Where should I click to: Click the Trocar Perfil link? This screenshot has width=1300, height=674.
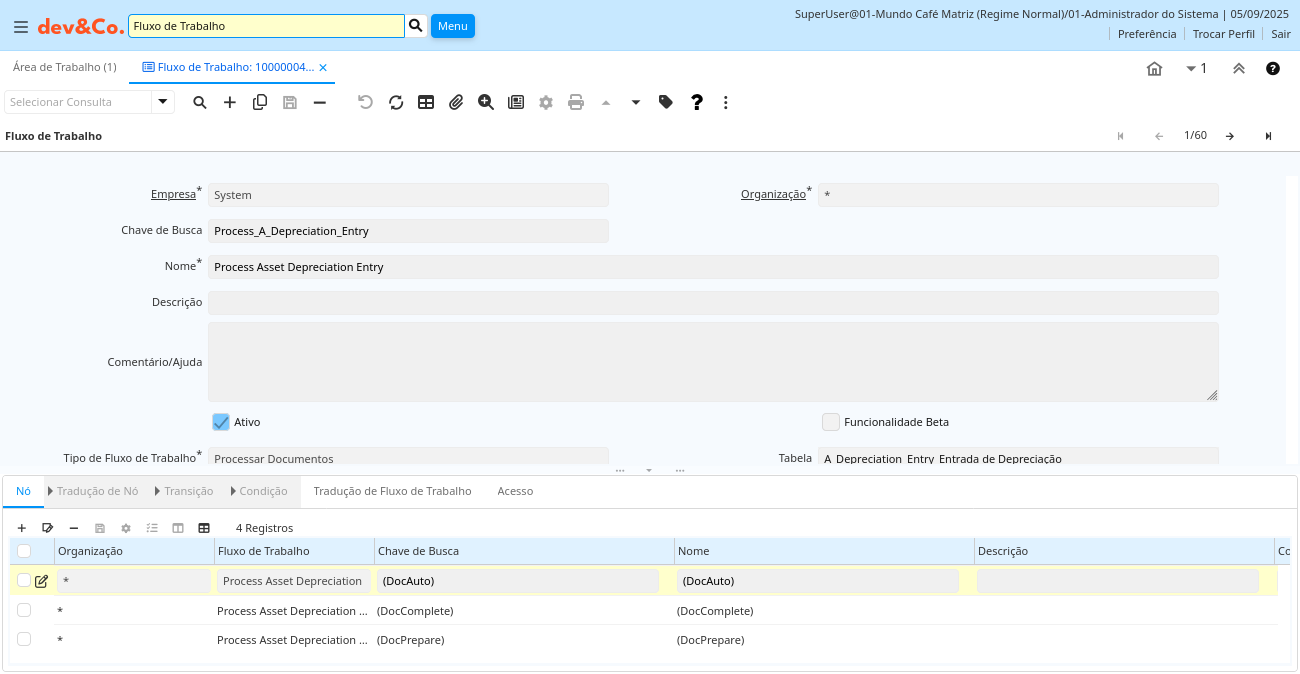[x=1223, y=34]
